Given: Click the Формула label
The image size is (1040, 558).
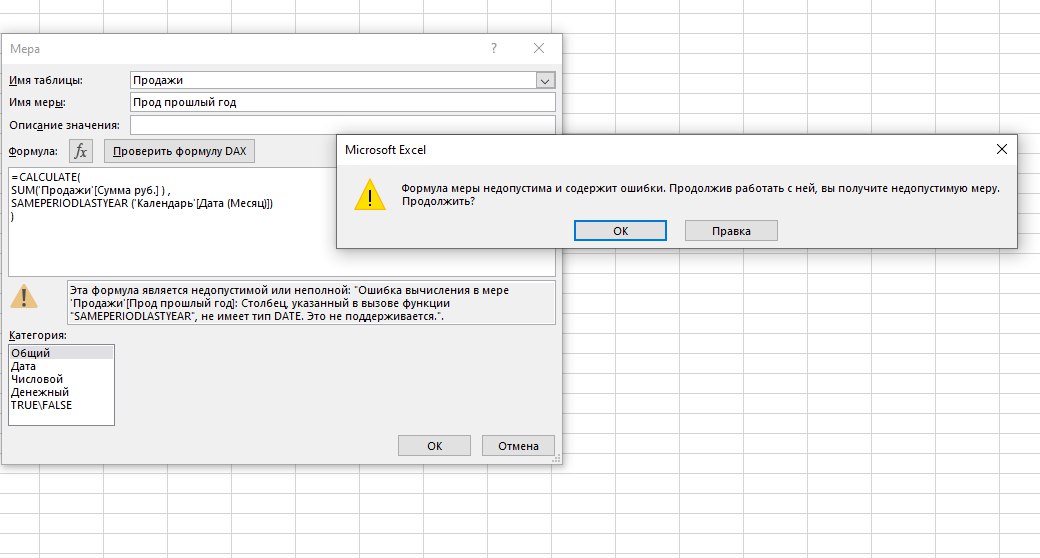Looking at the screenshot, I should 33,151.
